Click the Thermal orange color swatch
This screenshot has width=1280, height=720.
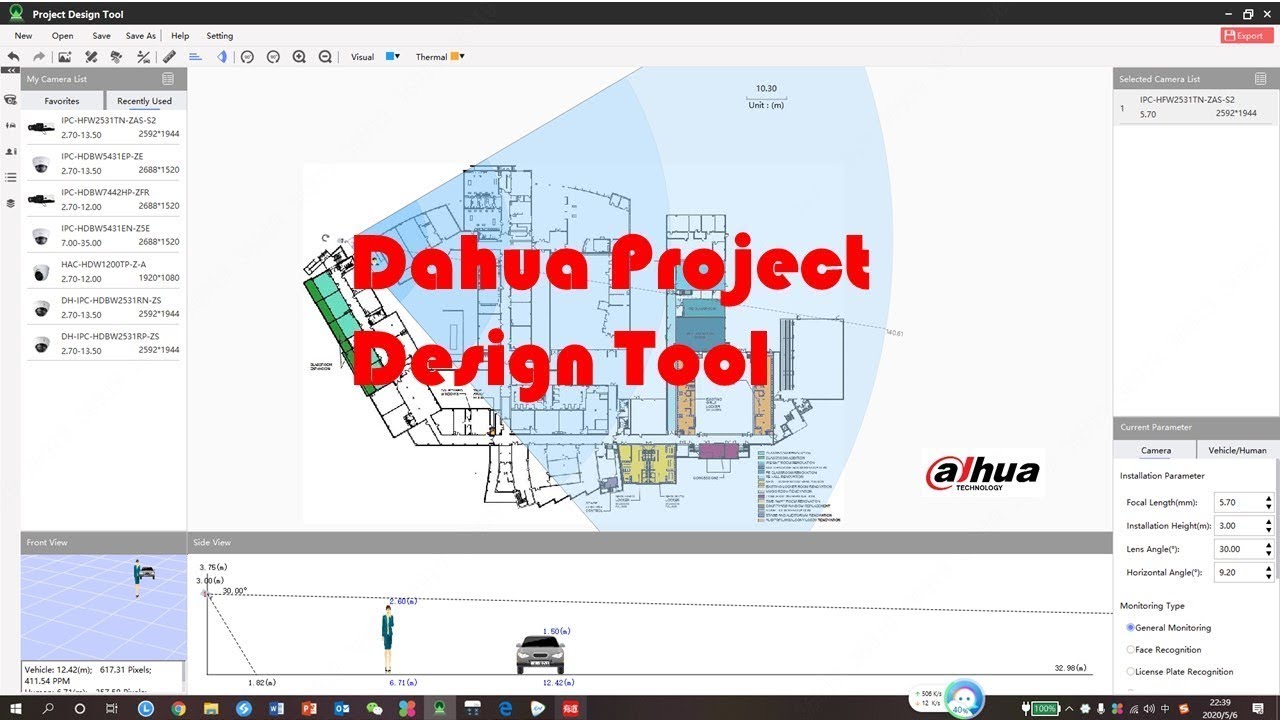click(455, 56)
